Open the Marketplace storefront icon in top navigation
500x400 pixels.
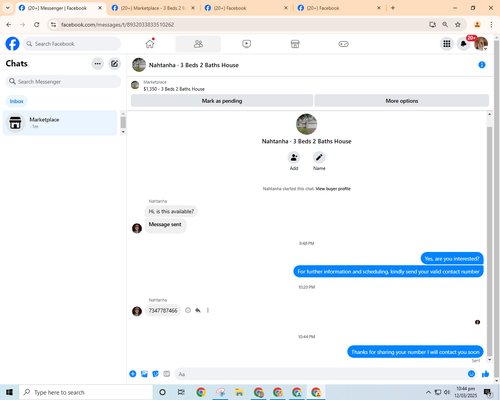[295, 44]
